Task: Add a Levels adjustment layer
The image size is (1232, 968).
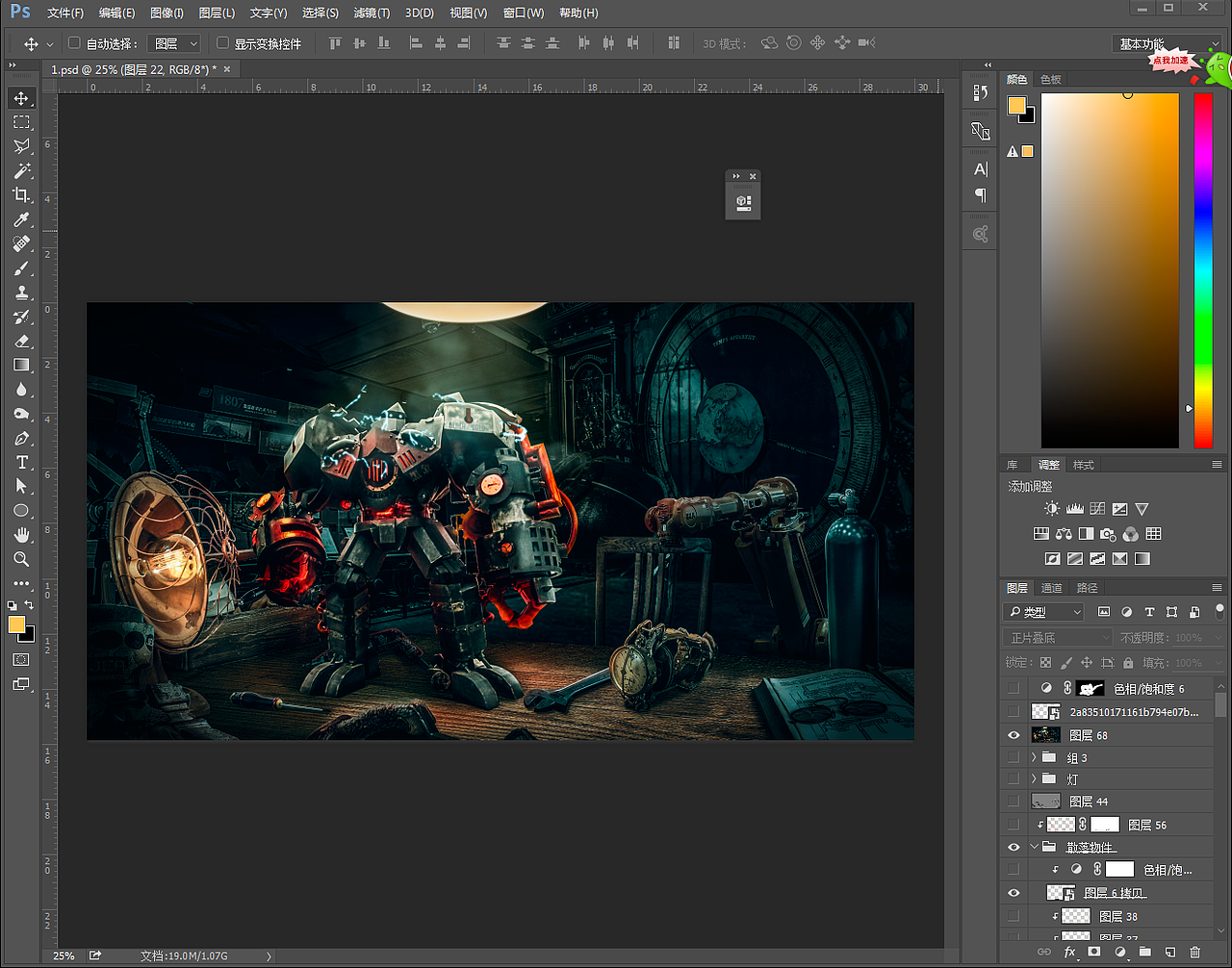Action: point(1075,509)
